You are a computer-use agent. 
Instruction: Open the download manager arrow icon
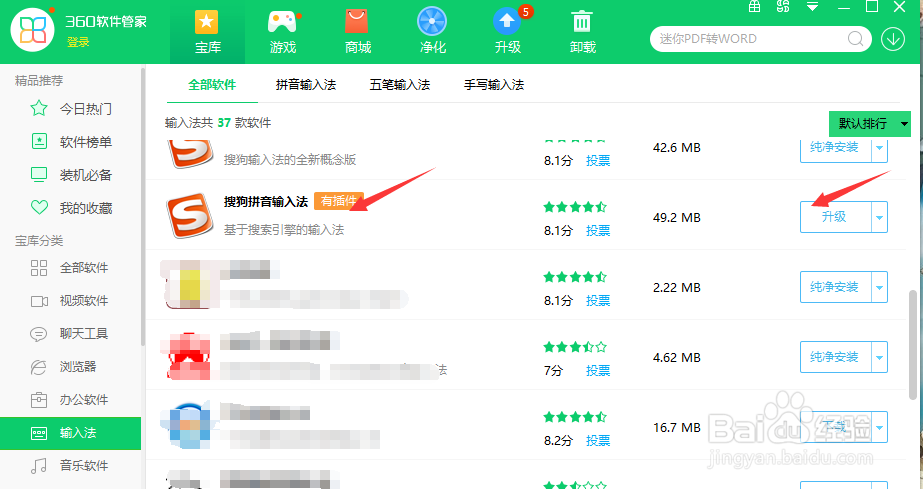click(893, 39)
